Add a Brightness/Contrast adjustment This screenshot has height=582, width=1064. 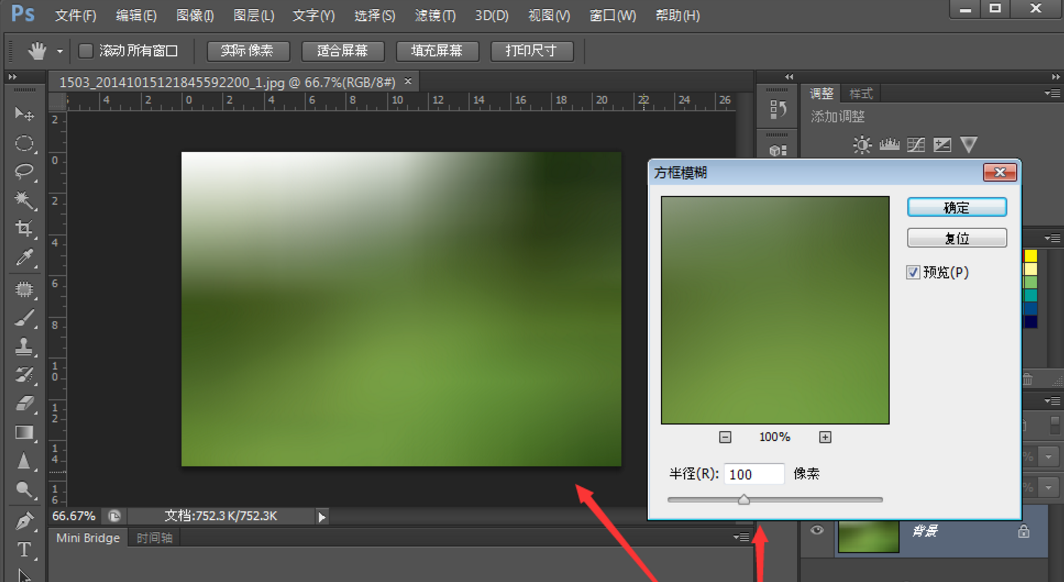point(862,144)
